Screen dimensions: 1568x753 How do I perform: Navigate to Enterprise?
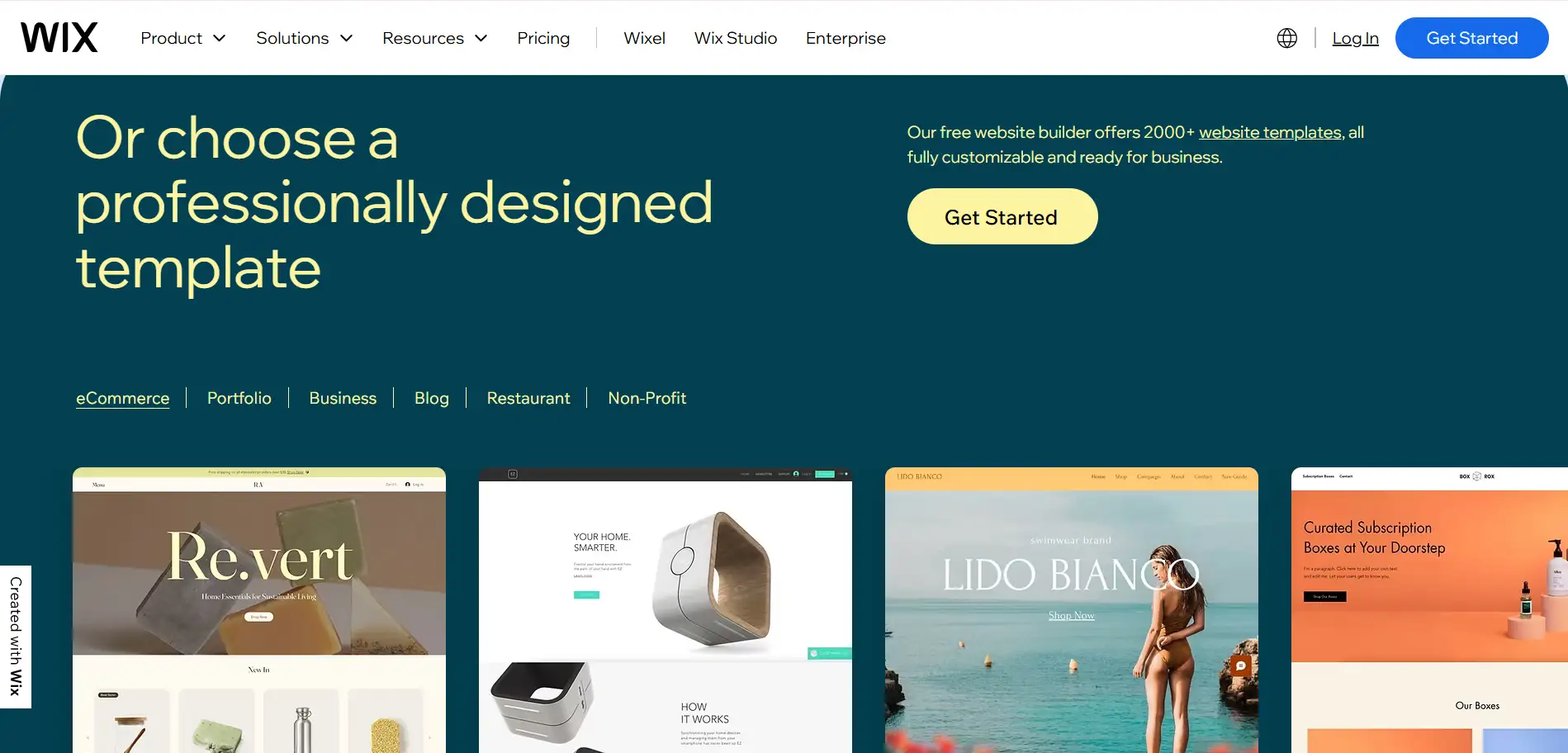pos(846,38)
